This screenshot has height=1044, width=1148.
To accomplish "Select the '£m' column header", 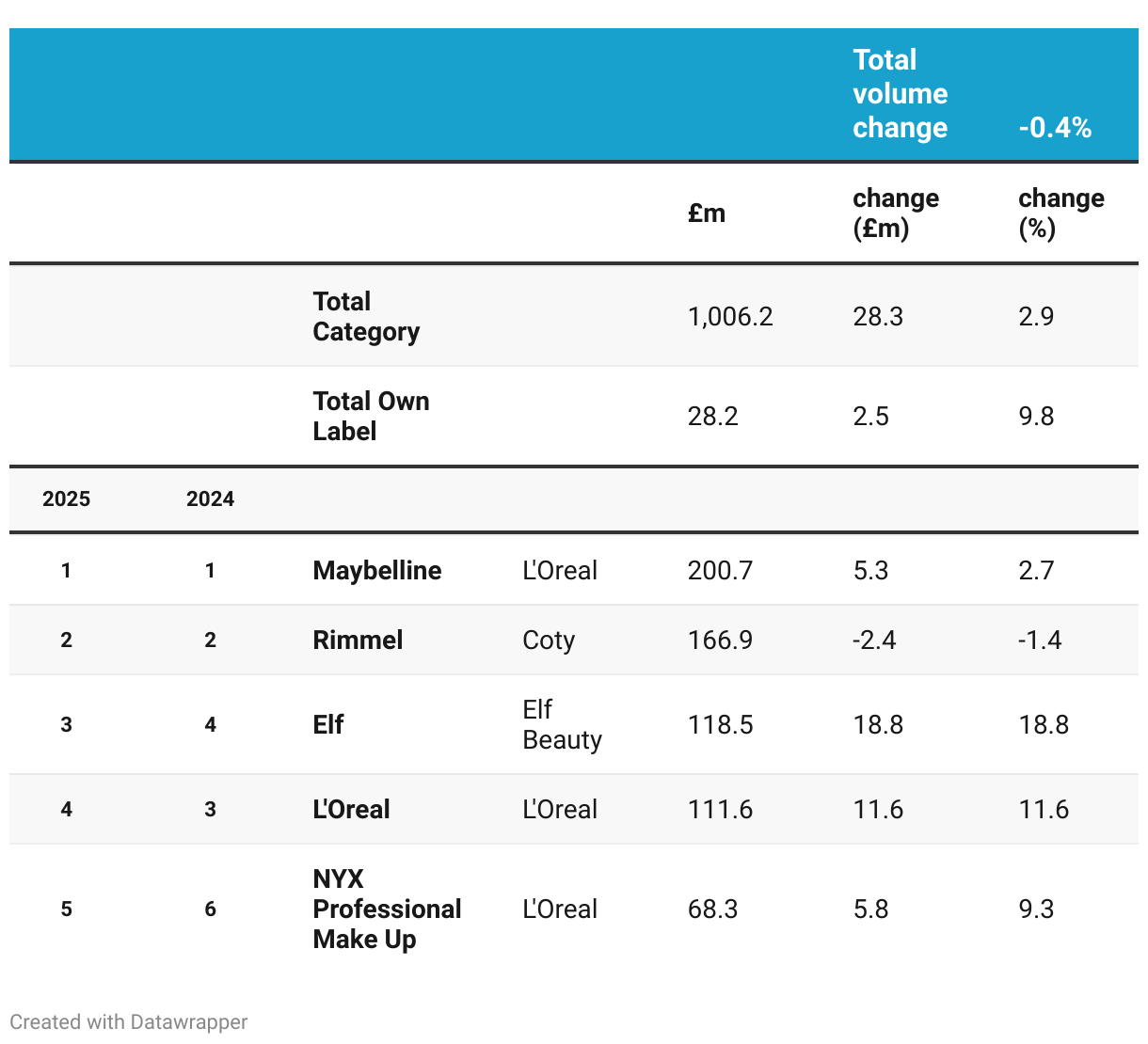I will pos(706,214).
